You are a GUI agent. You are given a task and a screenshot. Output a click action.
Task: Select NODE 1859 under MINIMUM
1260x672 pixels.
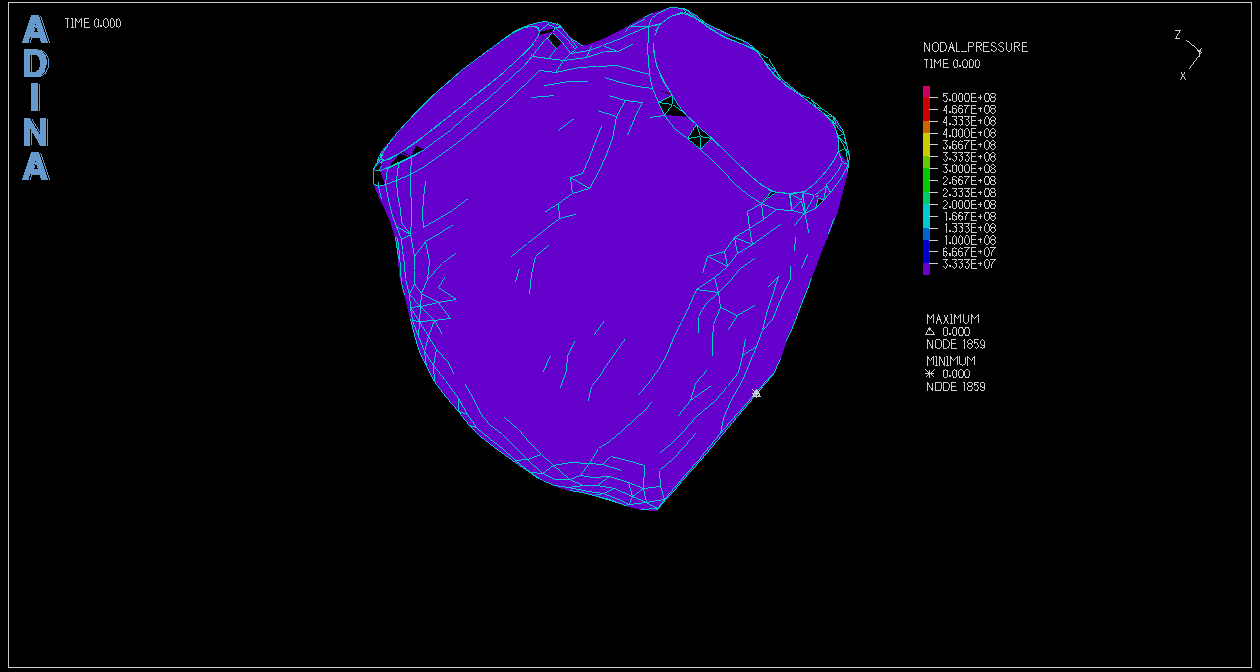(x=955, y=386)
